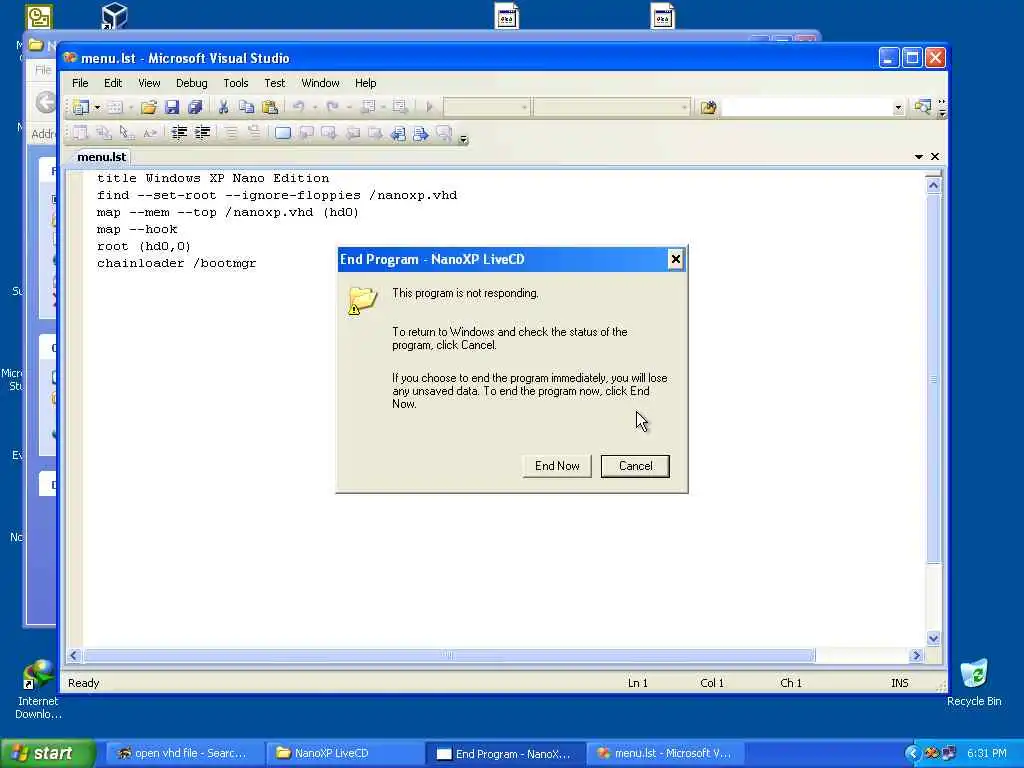Click the 'root (hd0,0)' code line
The image size is (1024, 768).
click(x=144, y=246)
